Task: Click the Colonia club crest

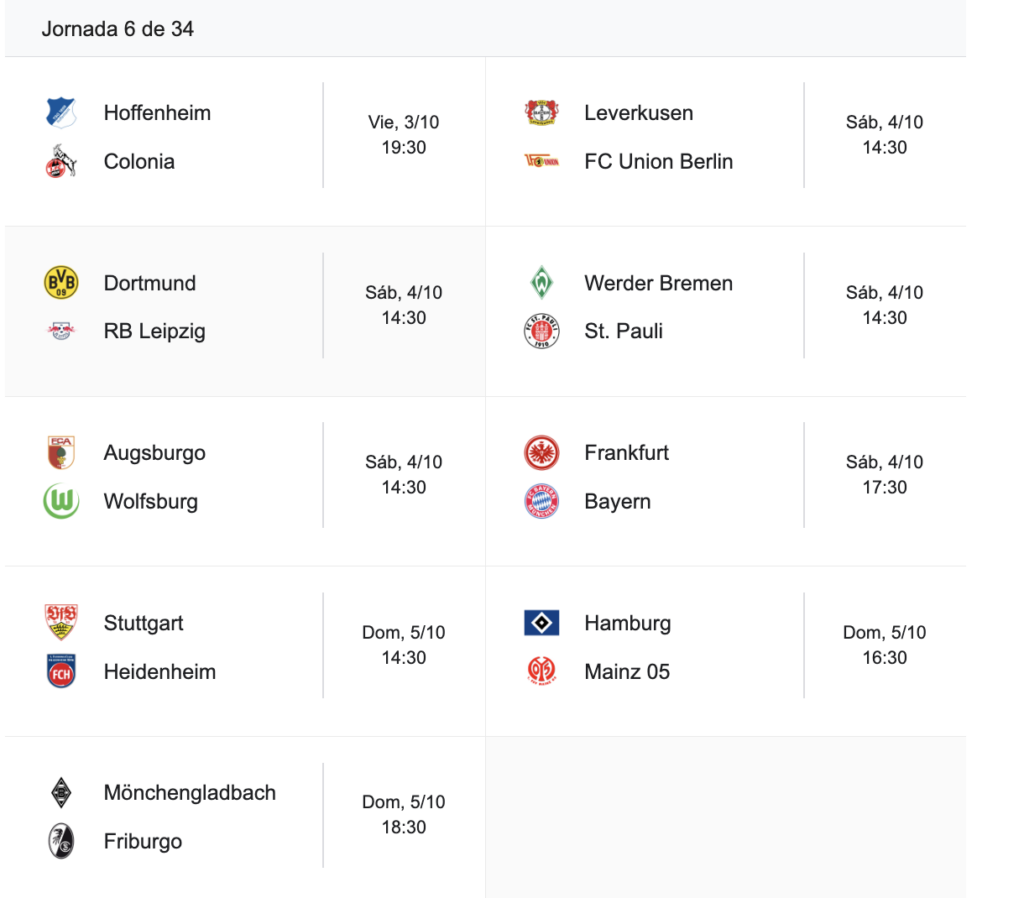Action: 61,162
